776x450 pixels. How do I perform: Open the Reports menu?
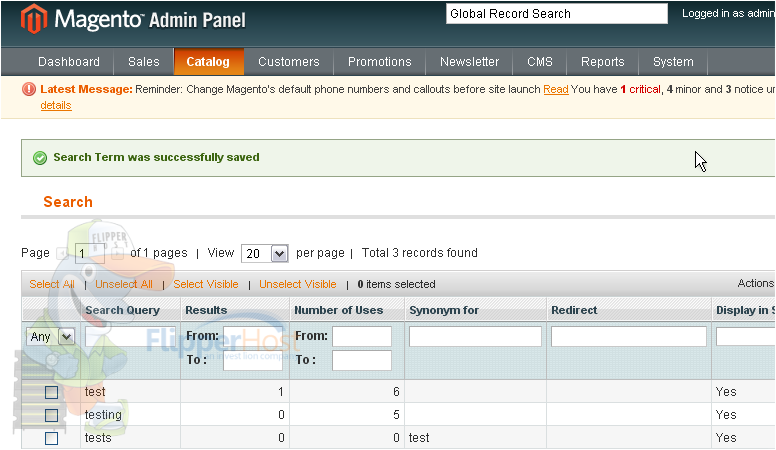[x=603, y=62]
